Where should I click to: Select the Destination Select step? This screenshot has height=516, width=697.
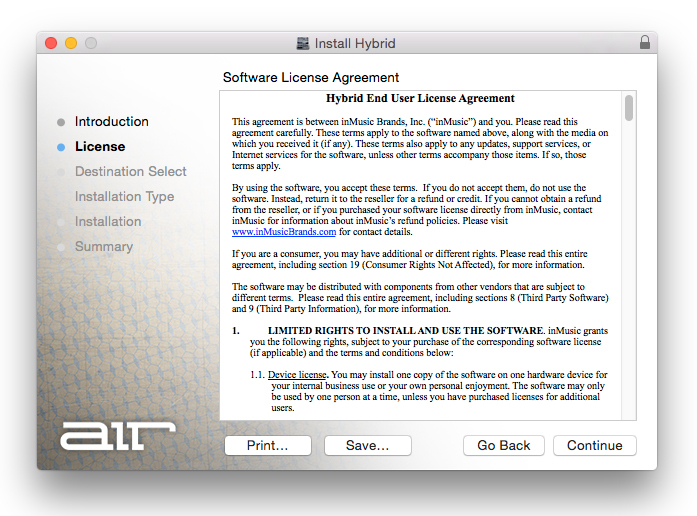131,171
